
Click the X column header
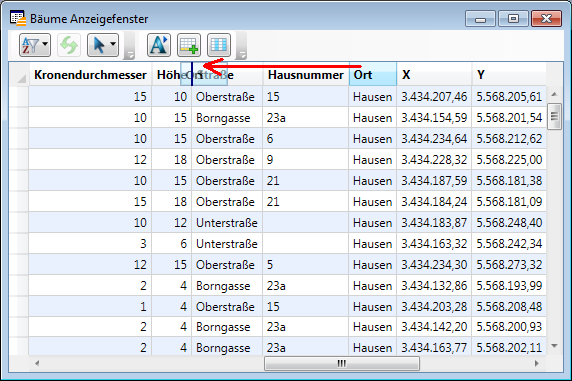point(434,74)
